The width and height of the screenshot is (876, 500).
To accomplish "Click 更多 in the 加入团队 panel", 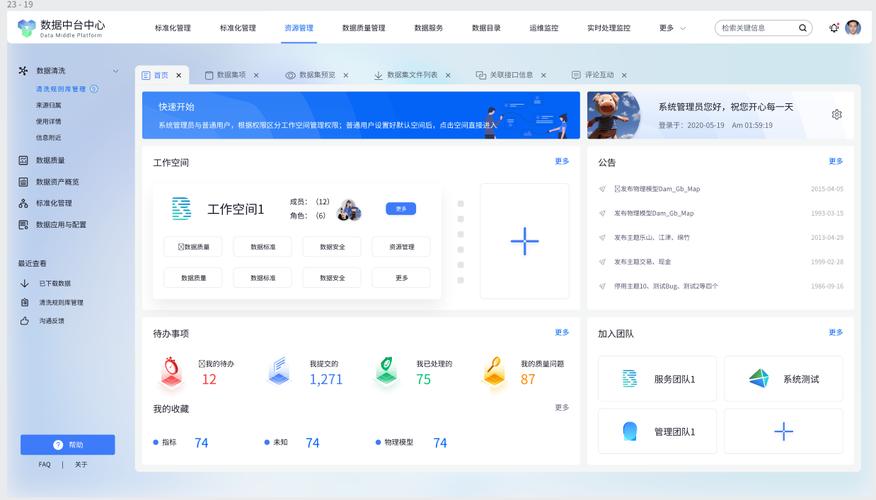I will tap(836, 332).
